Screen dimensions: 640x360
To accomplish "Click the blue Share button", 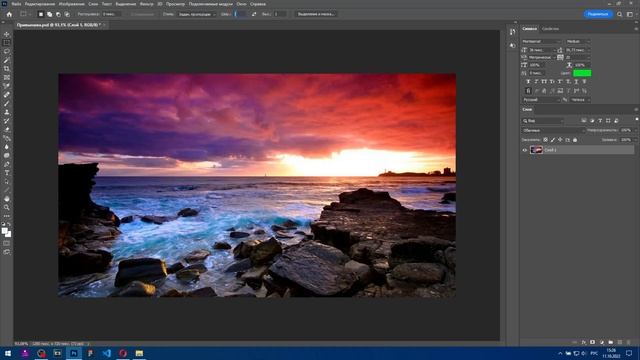I will [x=598, y=14].
